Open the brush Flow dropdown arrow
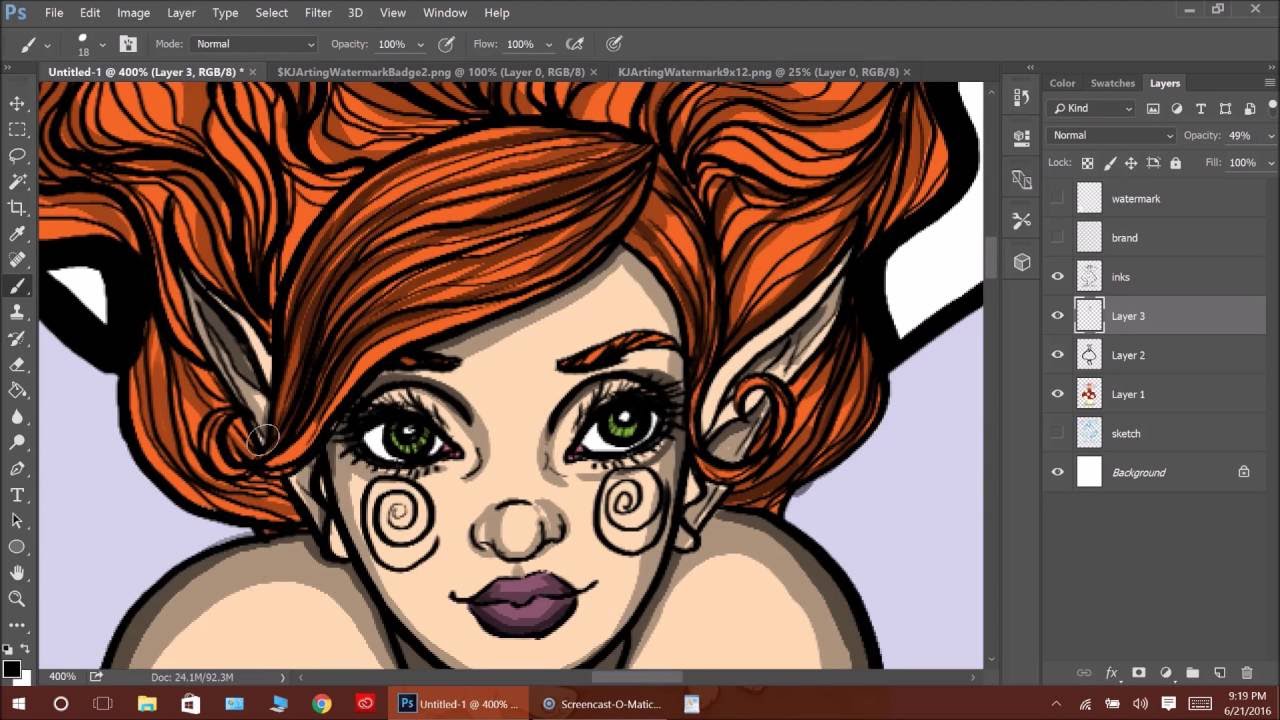 tap(548, 44)
